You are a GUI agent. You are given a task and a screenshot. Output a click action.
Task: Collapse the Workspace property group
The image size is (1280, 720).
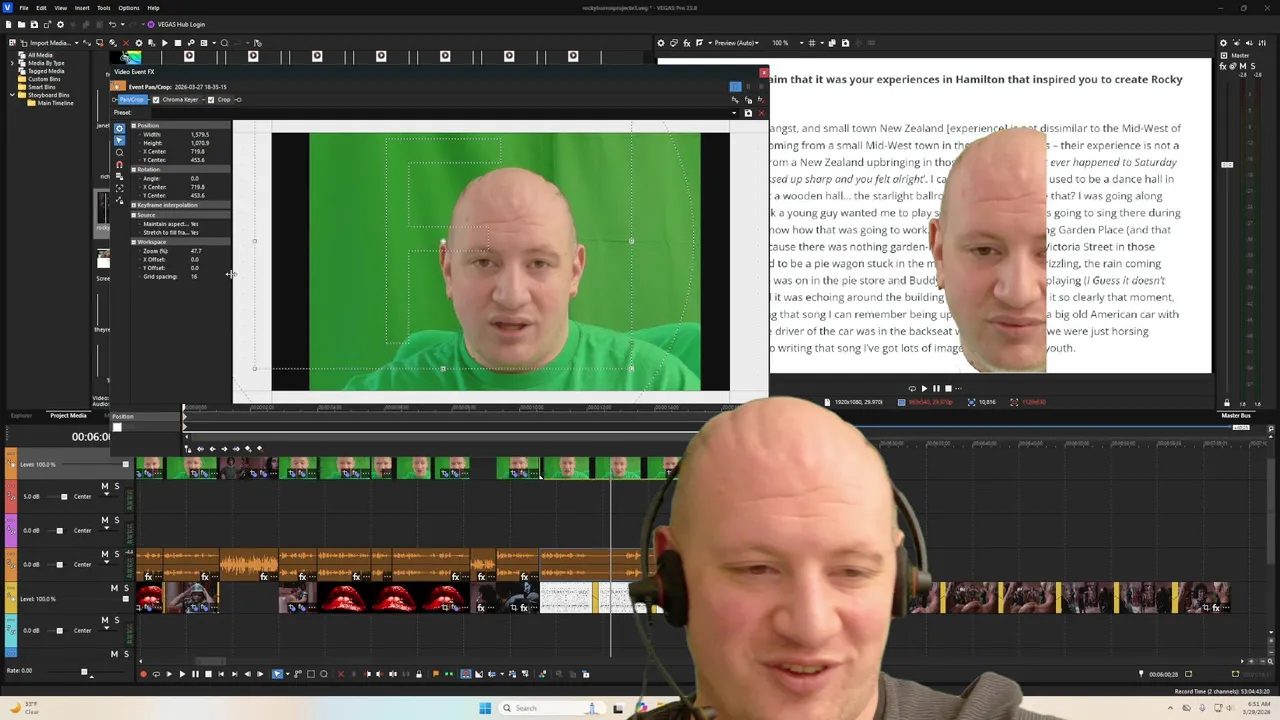coord(134,242)
